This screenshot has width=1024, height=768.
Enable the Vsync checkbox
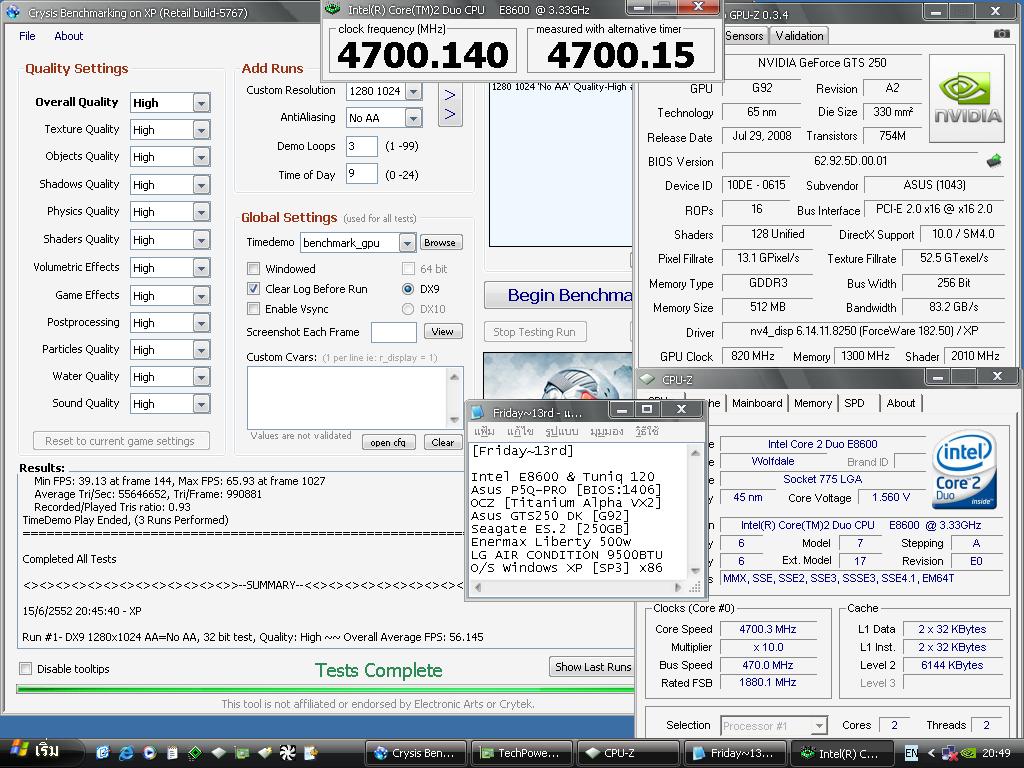point(253,308)
